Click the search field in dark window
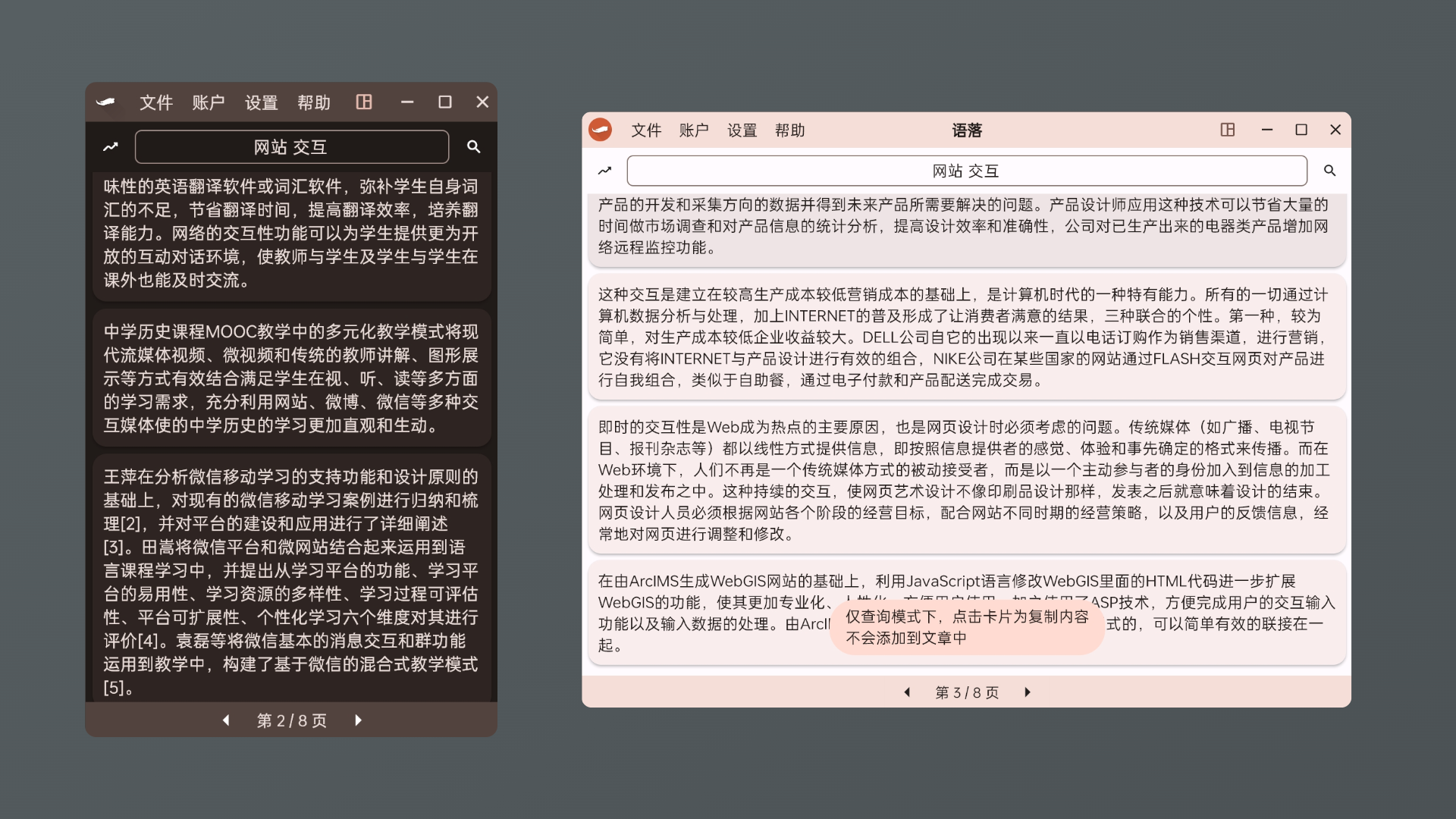The image size is (1456, 819). click(x=291, y=147)
